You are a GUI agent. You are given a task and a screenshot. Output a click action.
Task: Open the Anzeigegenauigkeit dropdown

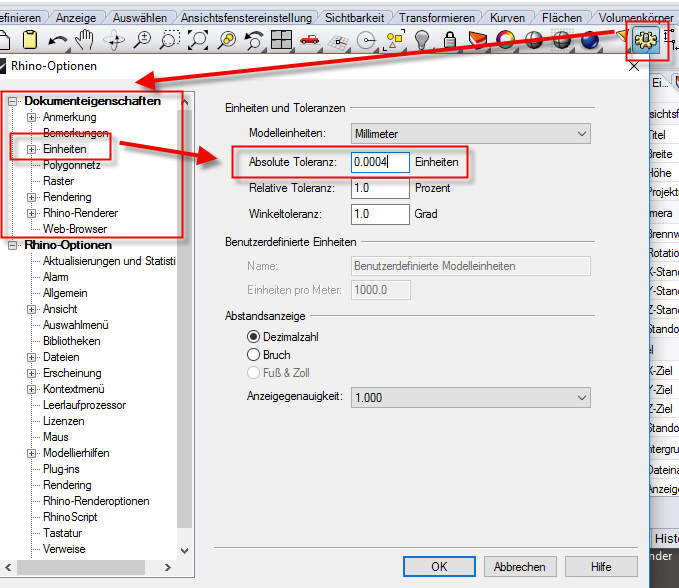click(x=470, y=397)
